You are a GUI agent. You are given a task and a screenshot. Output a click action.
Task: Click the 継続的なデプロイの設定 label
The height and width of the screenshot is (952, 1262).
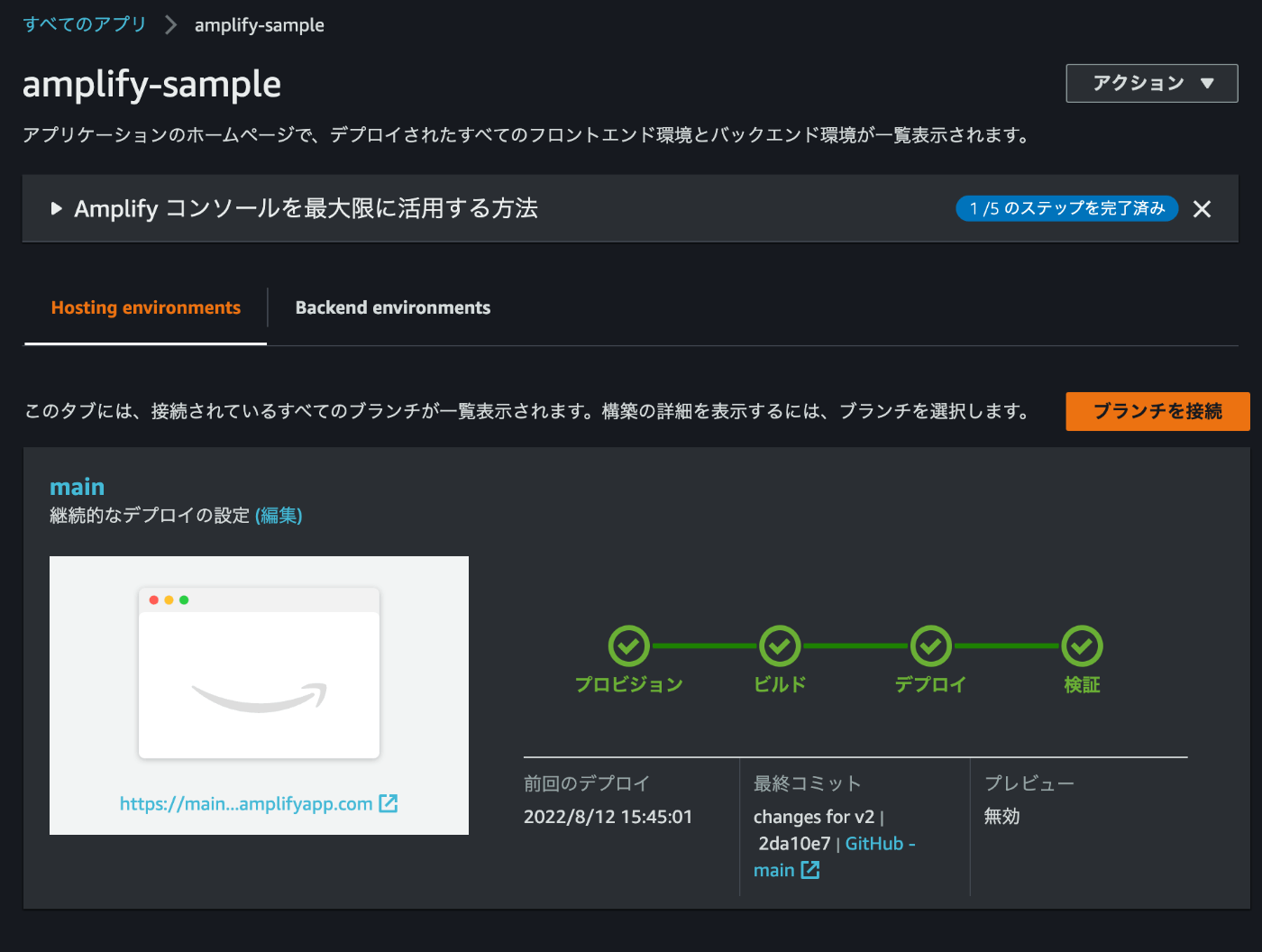150,516
